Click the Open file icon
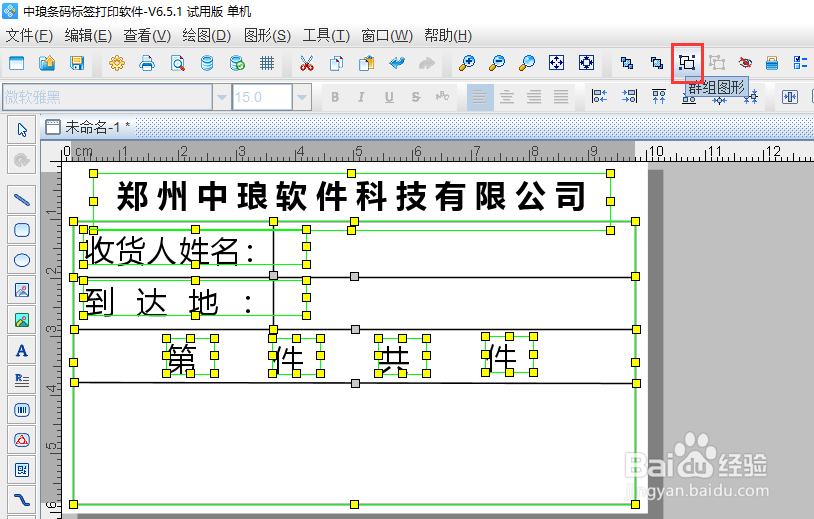The height and width of the screenshot is (519, 814). 47,63
